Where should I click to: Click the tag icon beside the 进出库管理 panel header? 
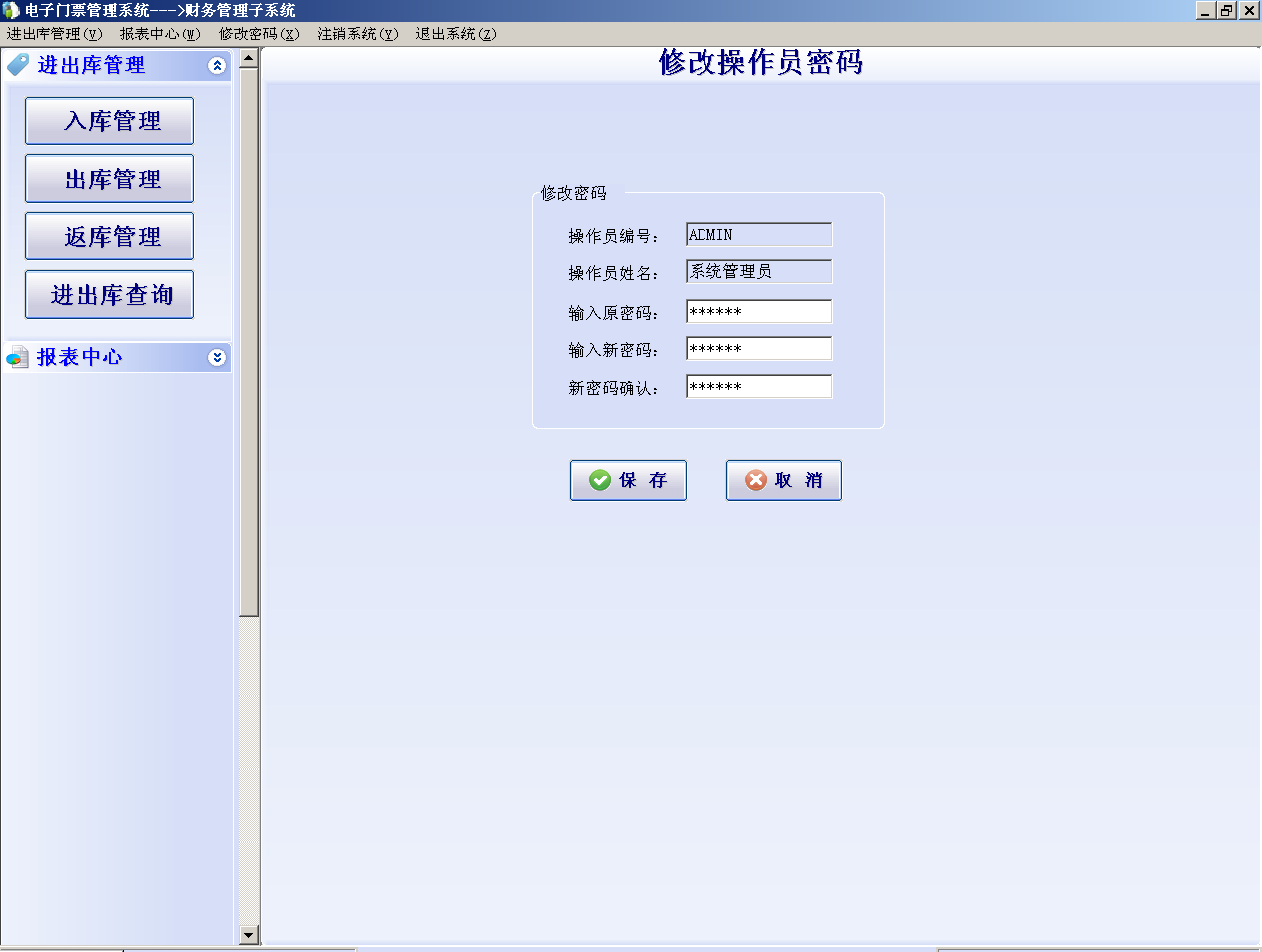tap(16, 65)
